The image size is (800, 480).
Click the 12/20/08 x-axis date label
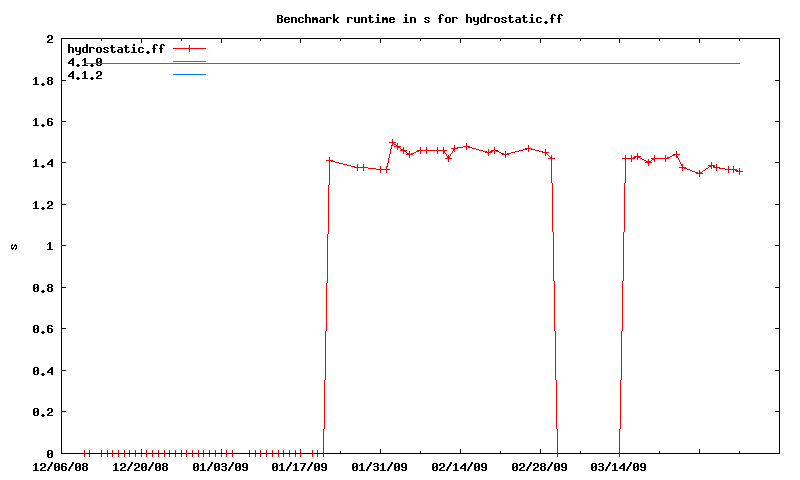141,466
